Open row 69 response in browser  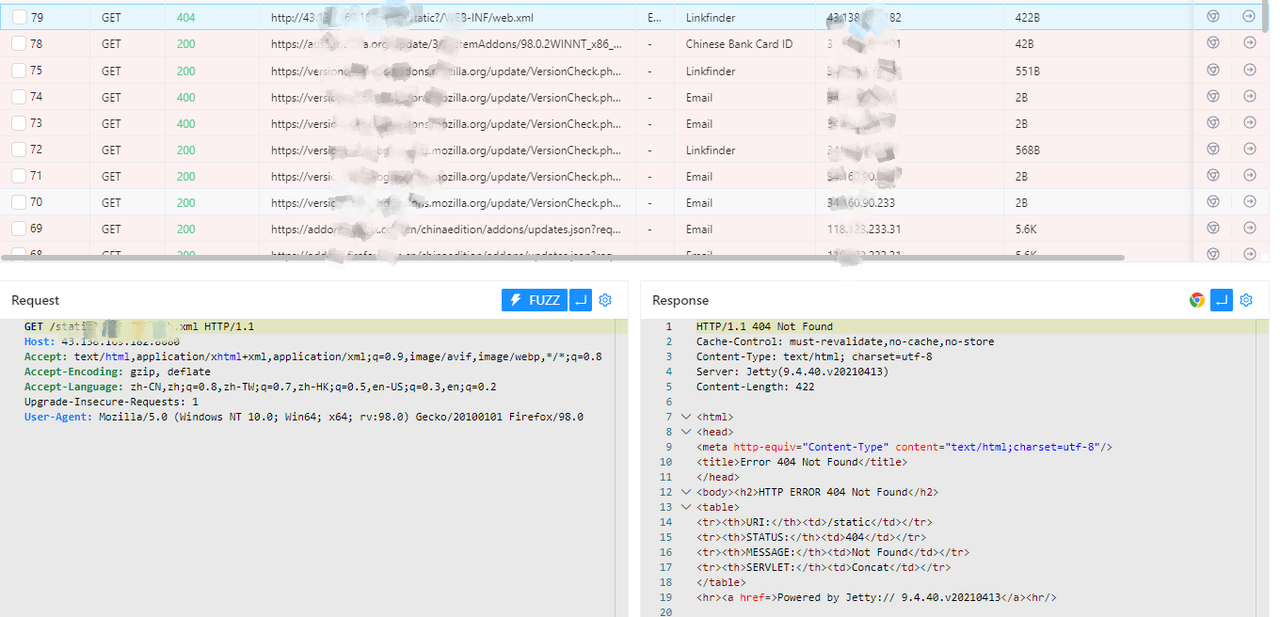(x=1213, y=228)
